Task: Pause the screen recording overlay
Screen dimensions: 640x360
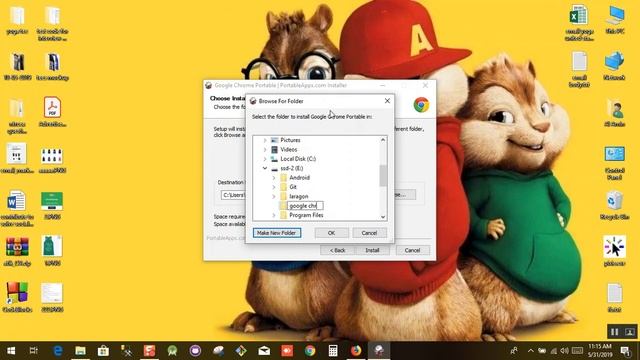Action: click(x=614, y=332)
